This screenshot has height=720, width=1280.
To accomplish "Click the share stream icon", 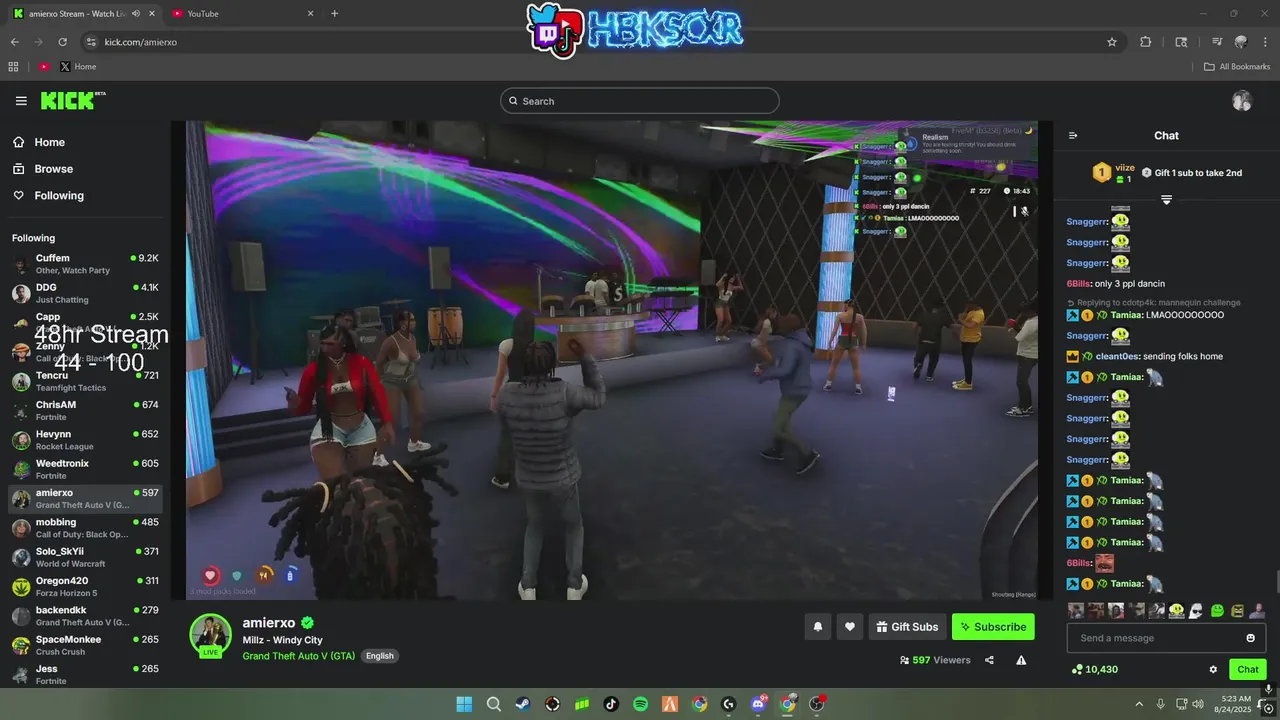I will tap(989, 660).
